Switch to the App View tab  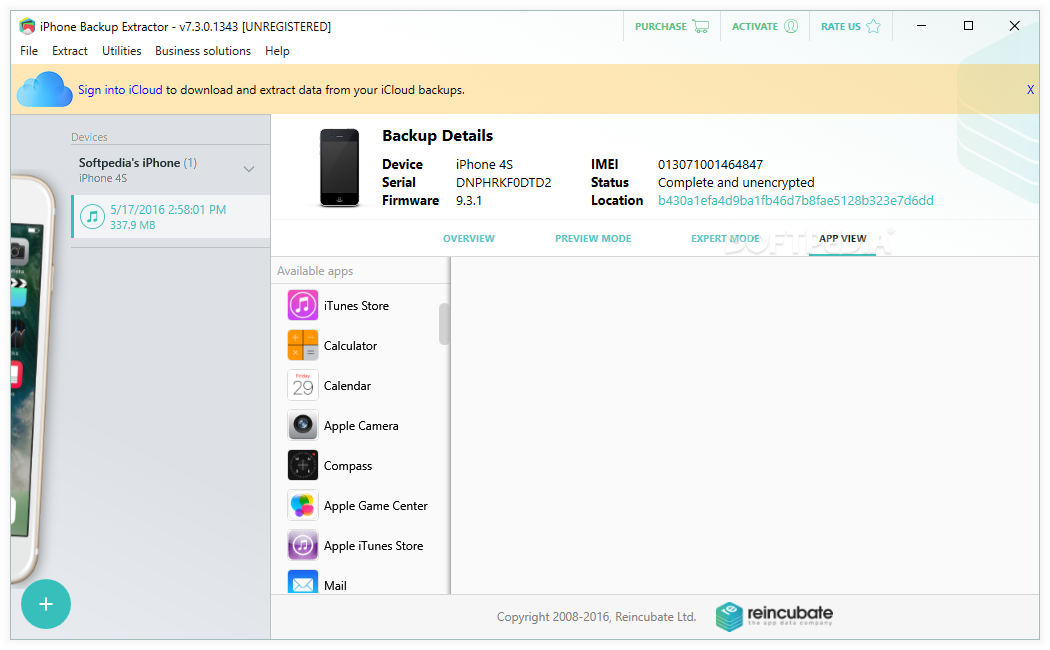pos(842,238)
